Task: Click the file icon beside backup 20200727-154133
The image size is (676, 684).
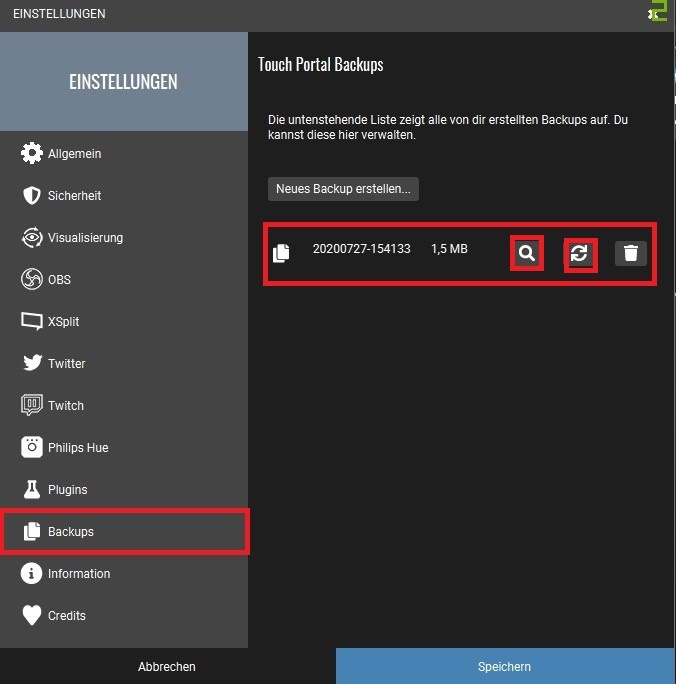Action: point(281,253)
